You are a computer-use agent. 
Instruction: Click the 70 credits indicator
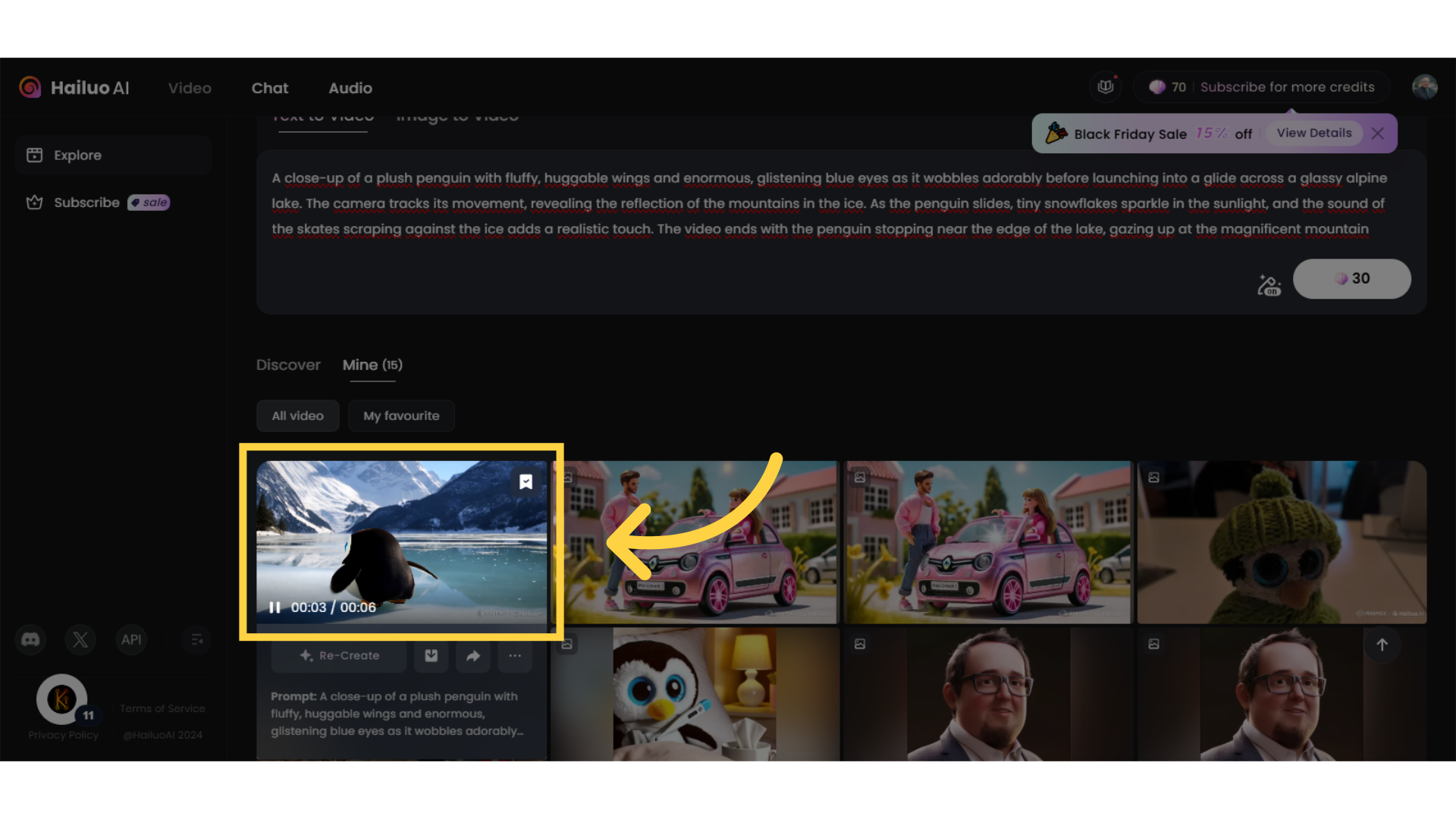pos(1168,87)
